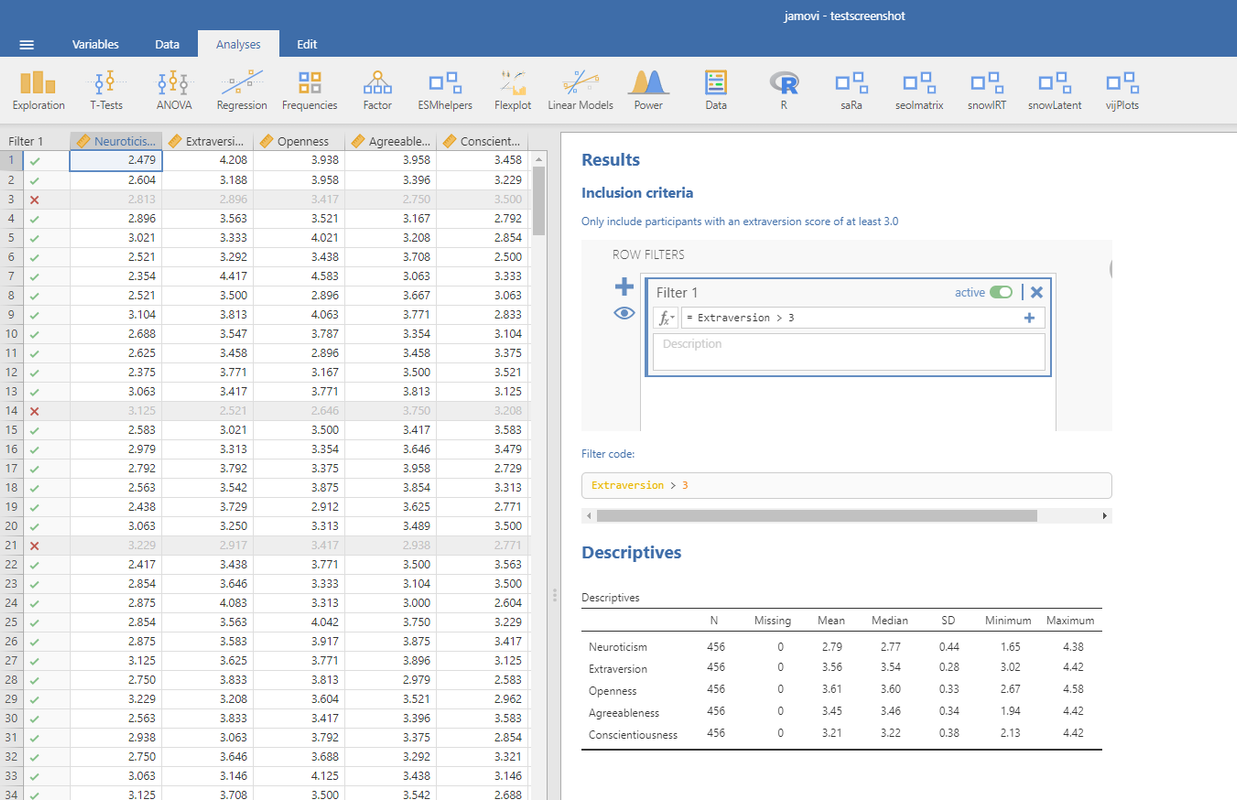Click Conscientiousness row in Descriptives table
Viewport: 1237px width, 800px height.
pos(841,734)
